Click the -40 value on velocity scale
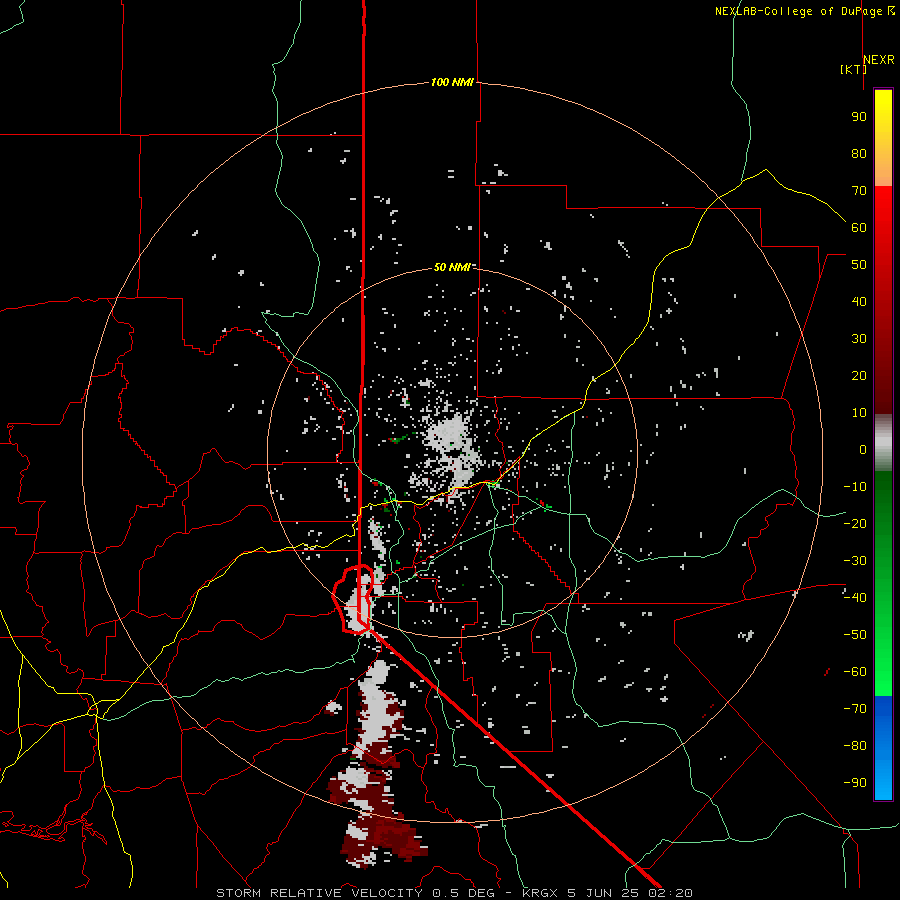Image resolution: width=900 pixels, height=900 pixels. click(855, 598)
